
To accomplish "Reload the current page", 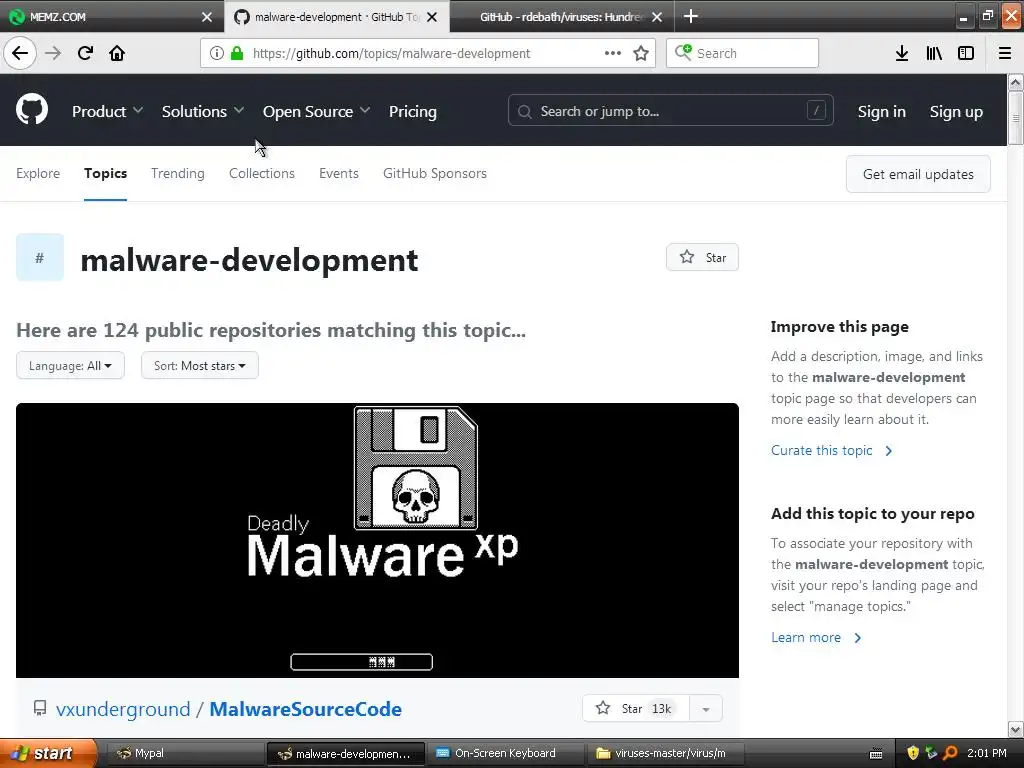I will (x=85, y=53).
